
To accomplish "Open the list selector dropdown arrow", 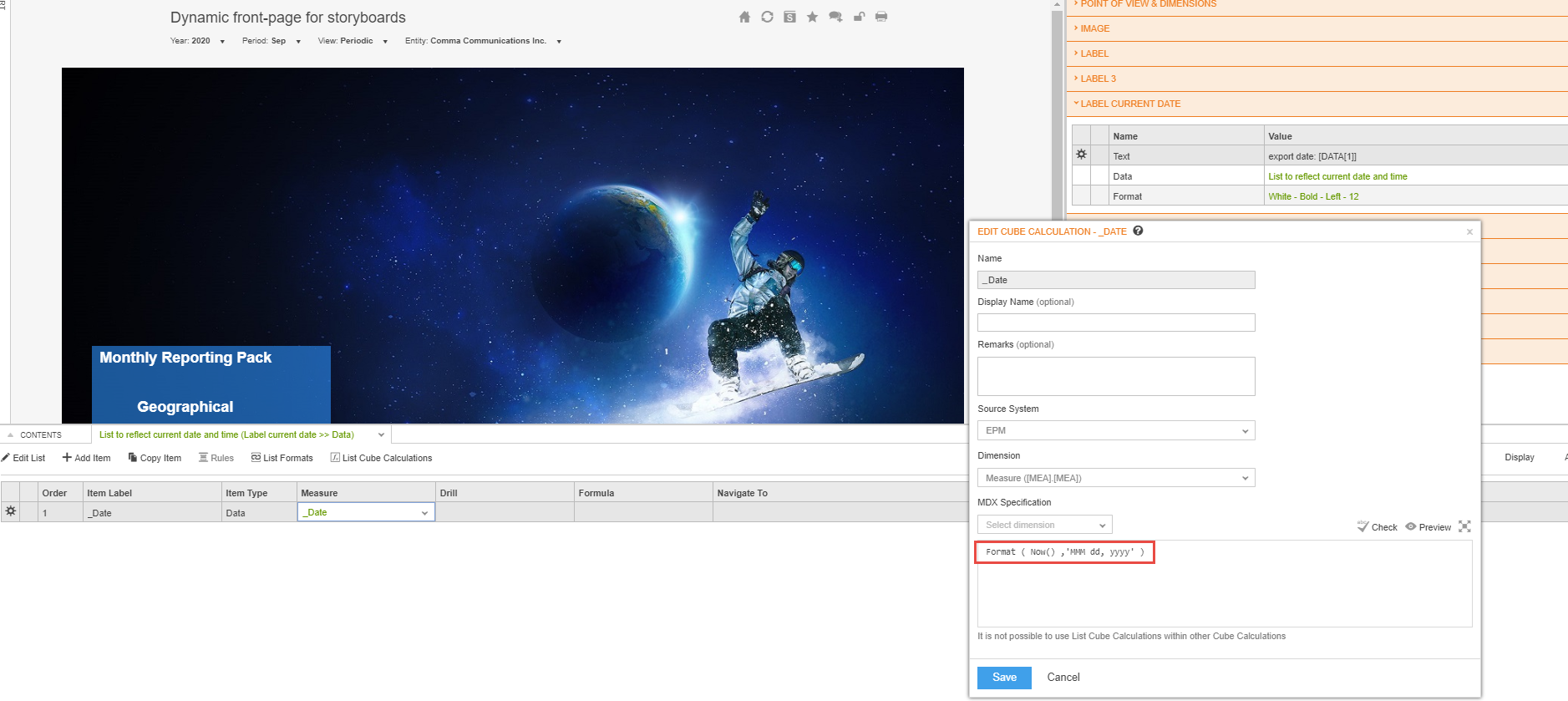I will point(381,434).
